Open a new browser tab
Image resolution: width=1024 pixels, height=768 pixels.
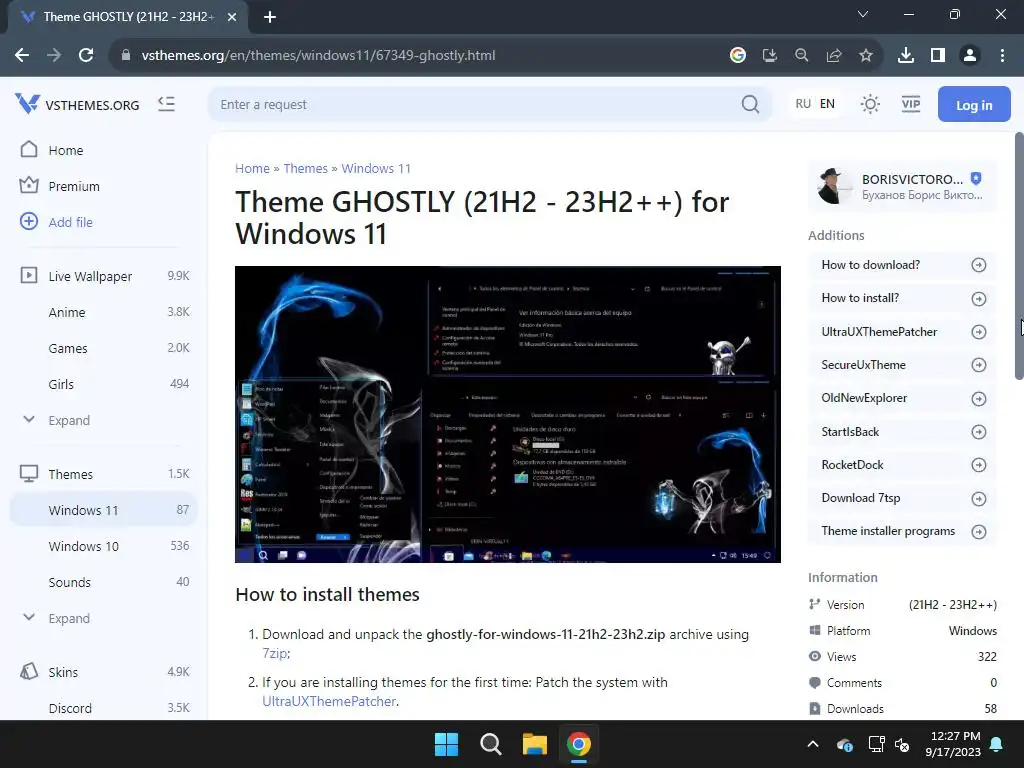270,17
